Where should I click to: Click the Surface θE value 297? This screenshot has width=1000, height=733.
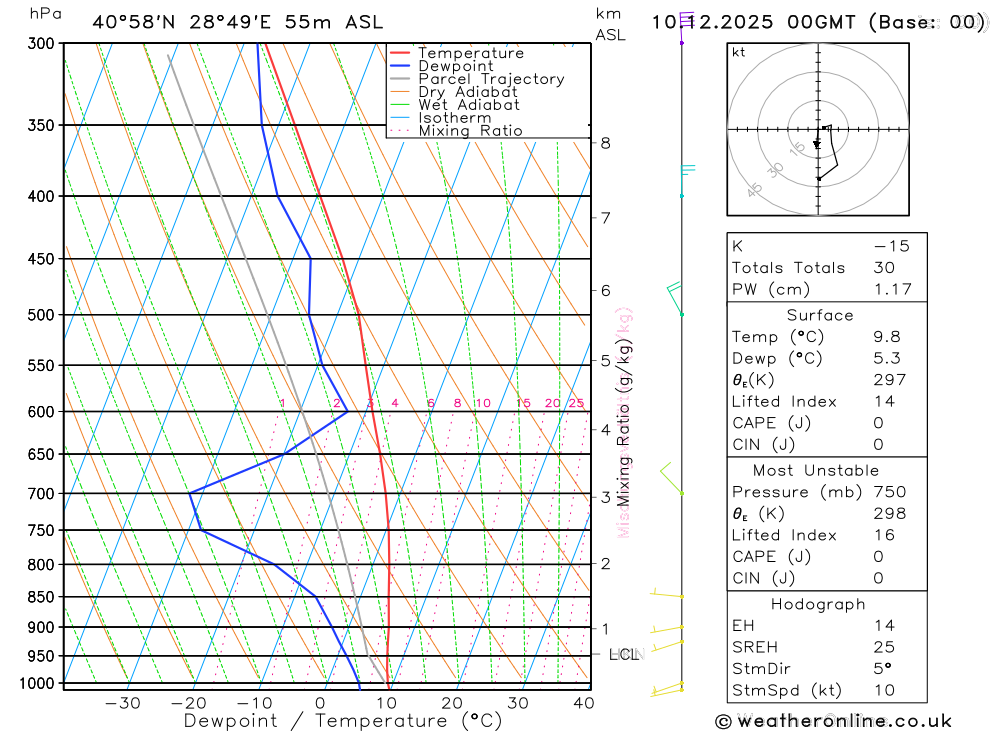(x=890, y=380)
